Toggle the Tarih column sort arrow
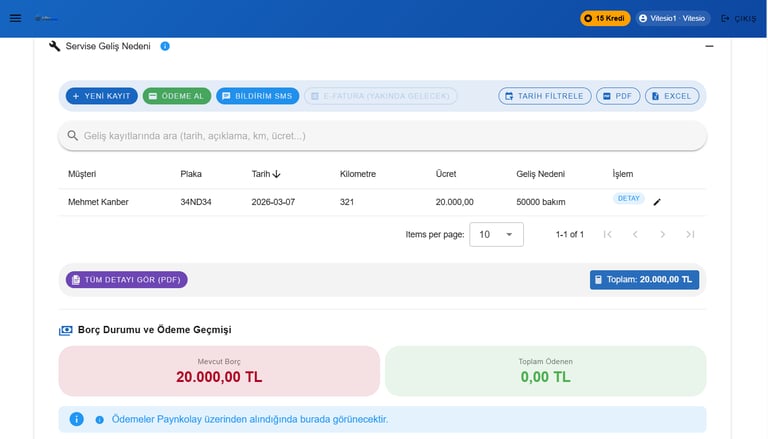768x439 pixels. click(276, 174)
